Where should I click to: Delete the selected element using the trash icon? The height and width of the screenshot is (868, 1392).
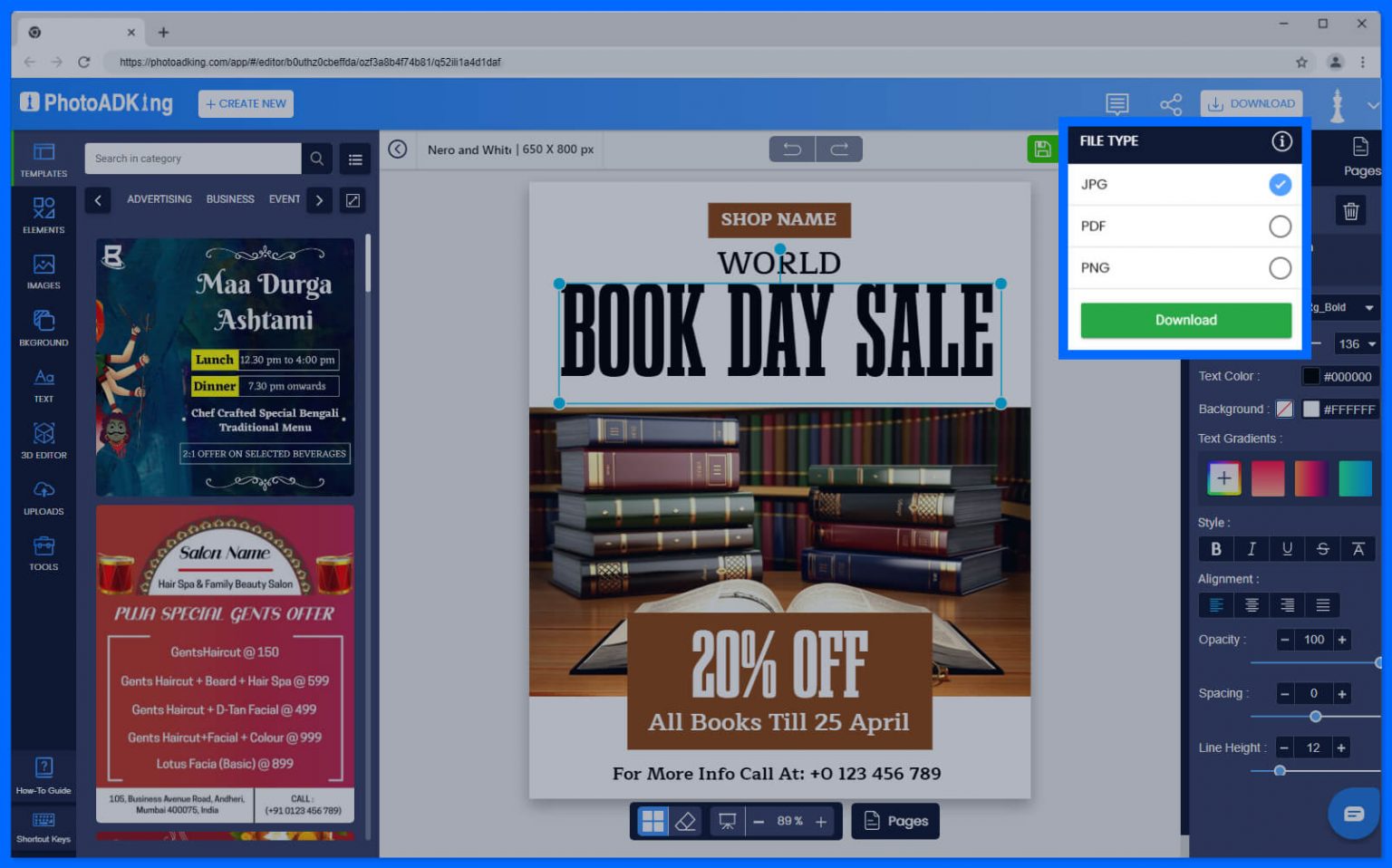coord(1350,210)
